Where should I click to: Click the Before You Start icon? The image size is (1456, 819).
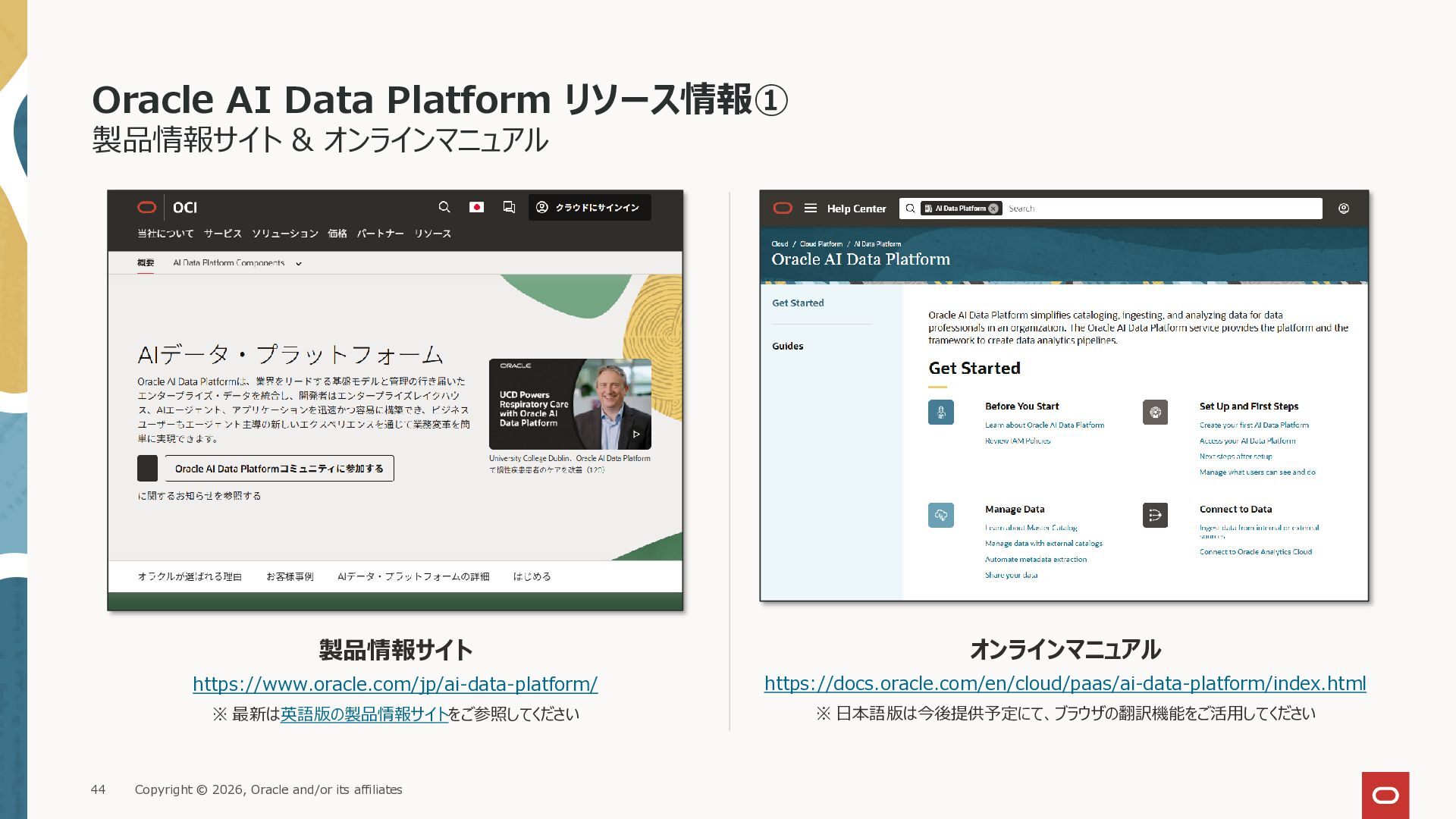tap(940, 413)
